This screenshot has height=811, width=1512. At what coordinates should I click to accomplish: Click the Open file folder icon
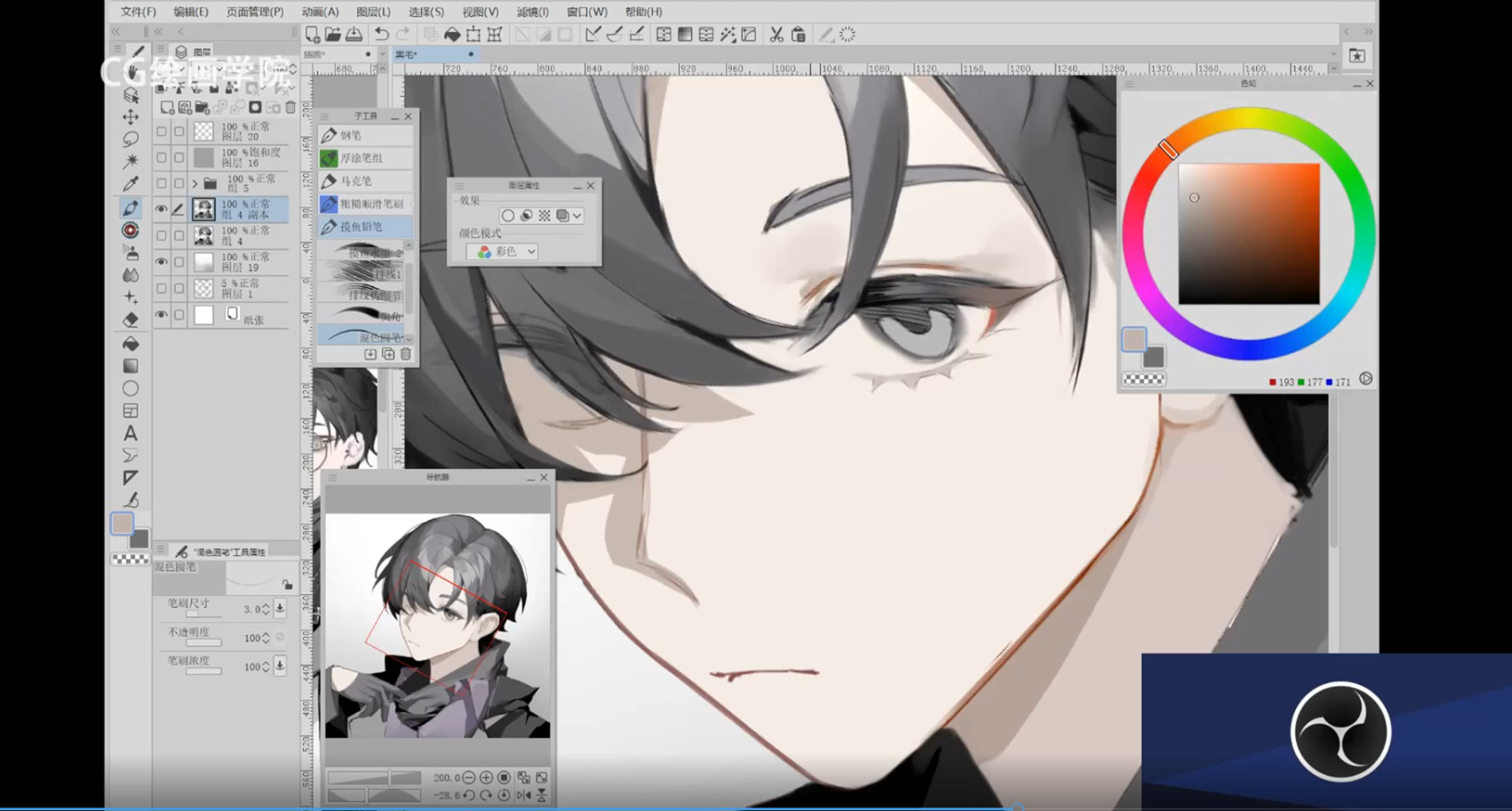pos(333,35)
